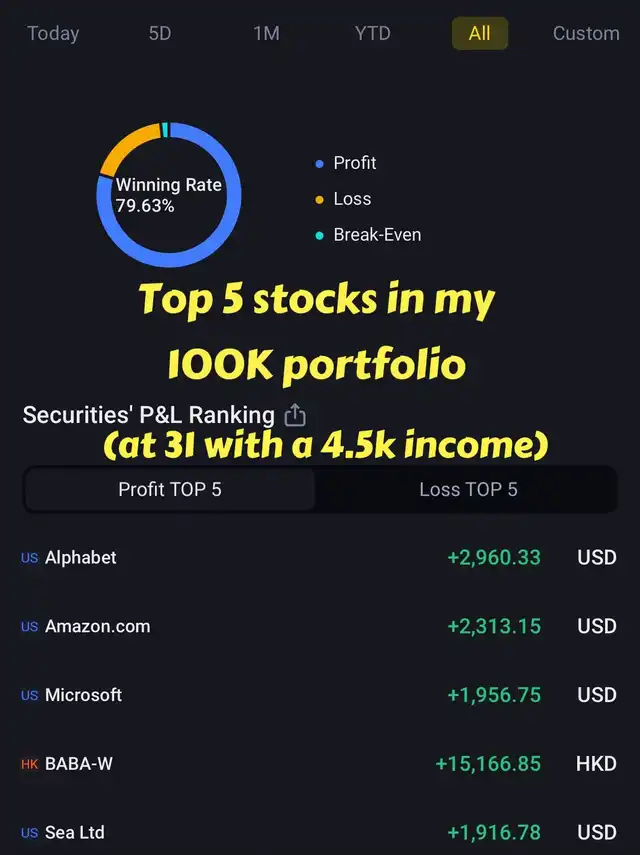Click the blue Profit legend dot

tap(319, 164)
